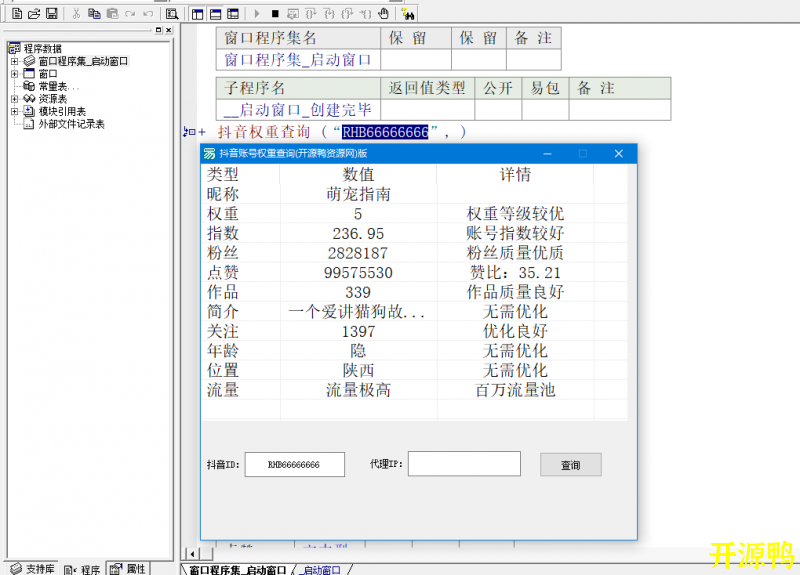Click the Redo arrow icon
This screenshot has width=800, height=575.
pos(130,14)
